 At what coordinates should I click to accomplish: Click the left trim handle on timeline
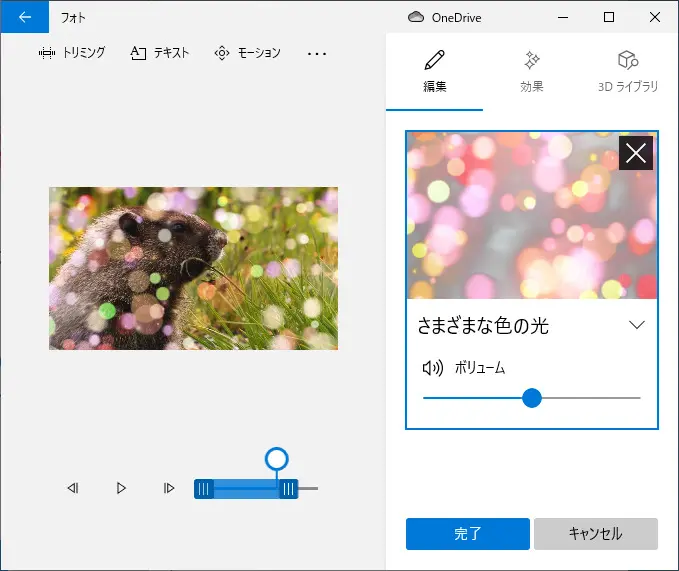204,489
